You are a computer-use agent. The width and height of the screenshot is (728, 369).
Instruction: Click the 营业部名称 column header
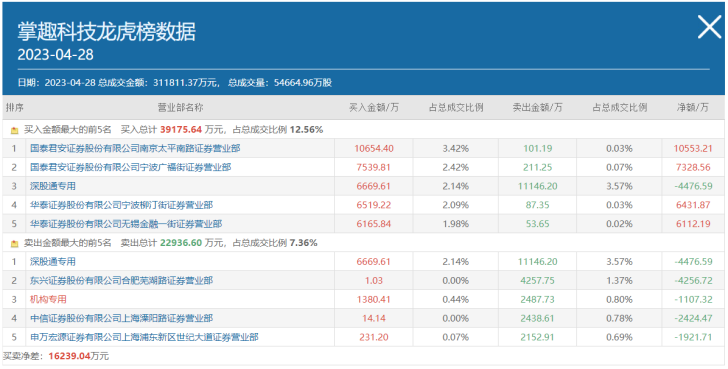pyautogui.click(x=181, y=108)
